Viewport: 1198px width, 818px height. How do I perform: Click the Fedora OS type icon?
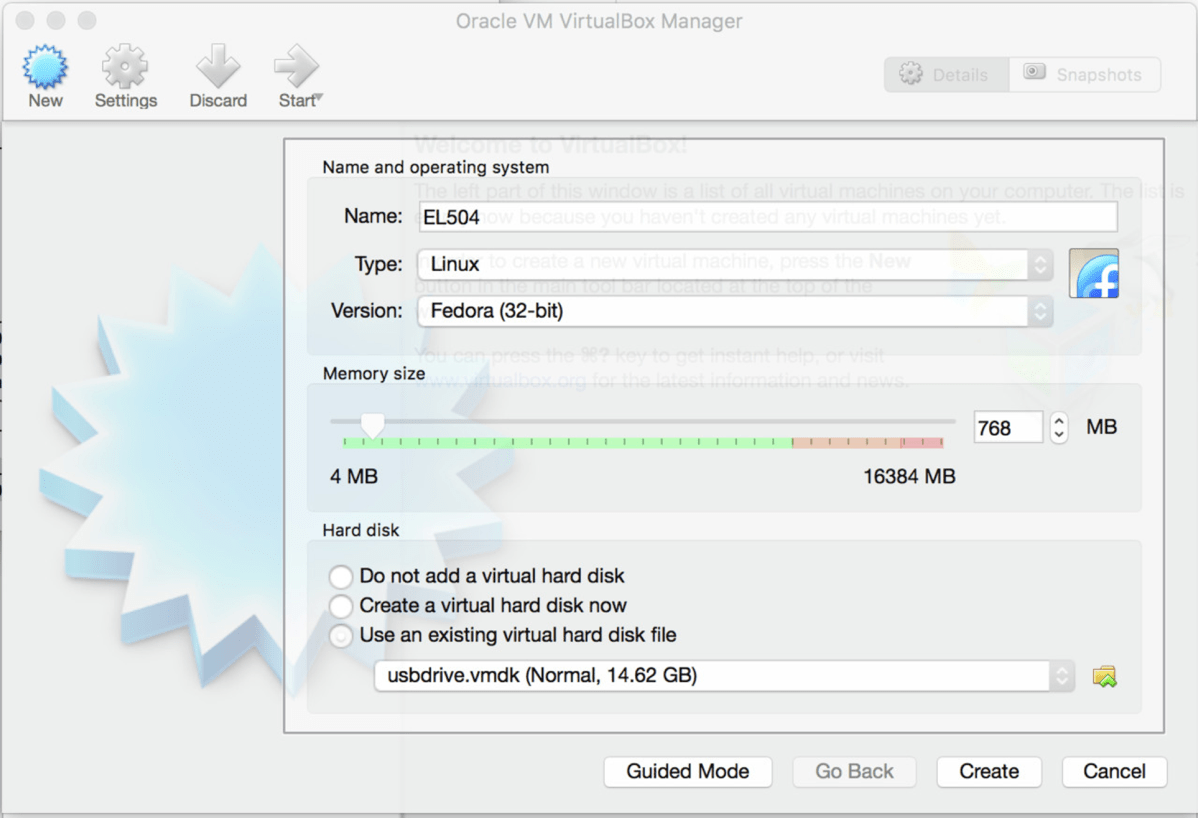click(x=1093, y=273)
